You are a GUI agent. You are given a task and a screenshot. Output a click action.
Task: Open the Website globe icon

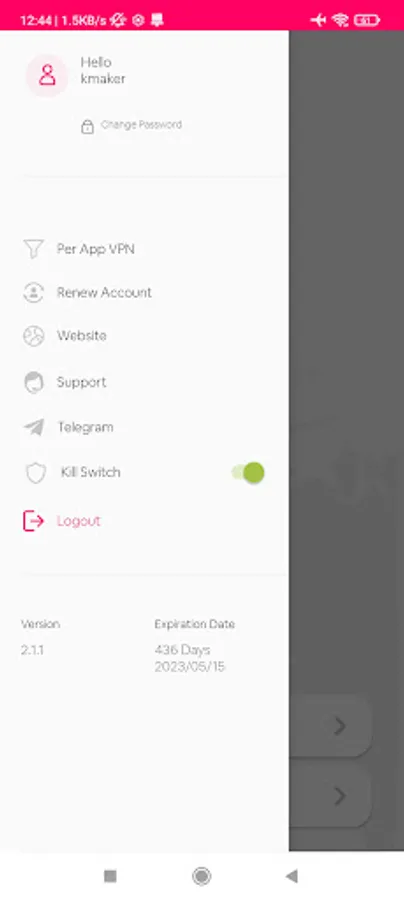click(33, 336)
